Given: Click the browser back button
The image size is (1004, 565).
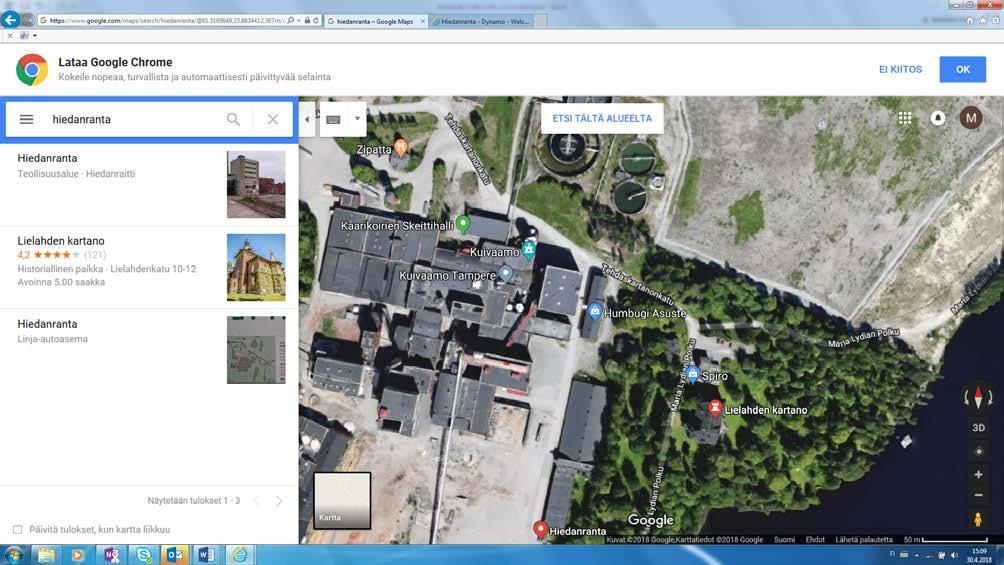Looking at the screenshot, I should click(10, 20).
